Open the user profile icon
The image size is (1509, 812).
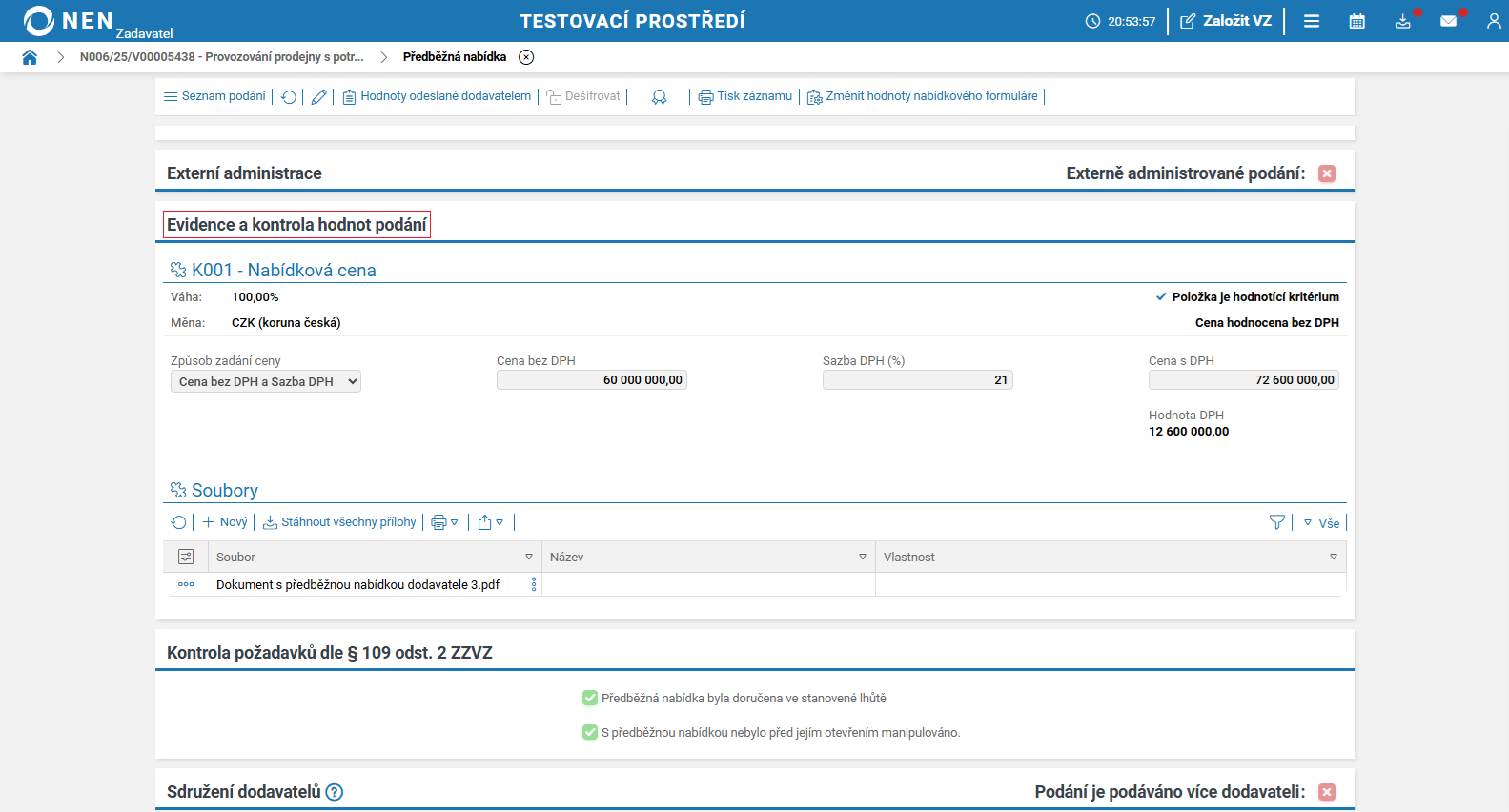click(x=1493, y=21)
